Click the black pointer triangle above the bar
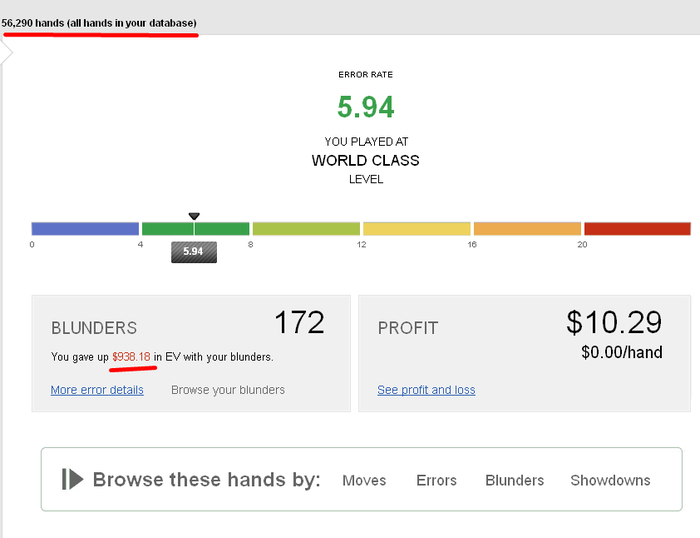Image resolution: width=700 pixels, height=538 pixels. pyautogui.click(x=194, y=216)
